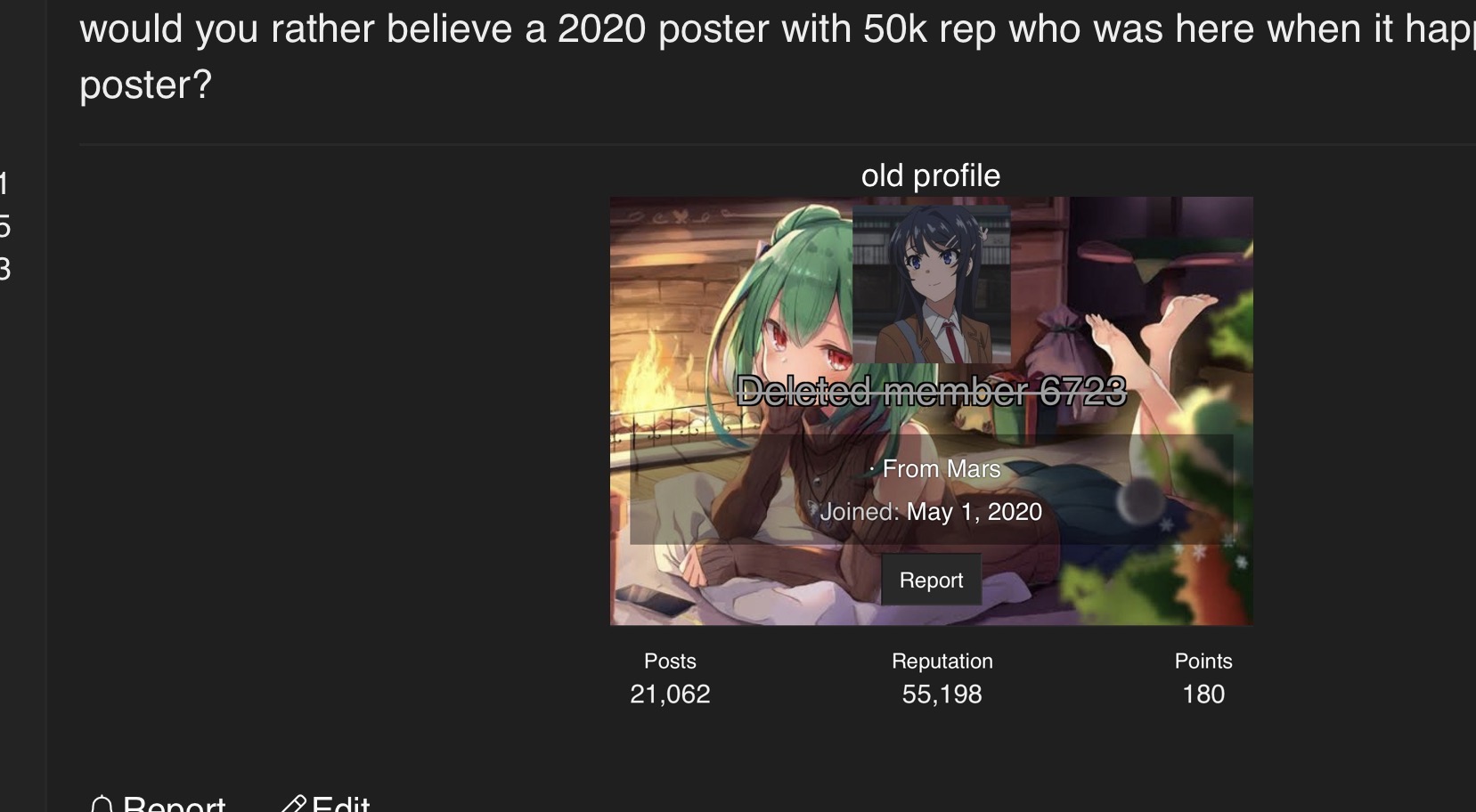The height and width of the screenshot is (812, 1476).
Task: Click the Deleted member 6723 username
Action: 931,391
